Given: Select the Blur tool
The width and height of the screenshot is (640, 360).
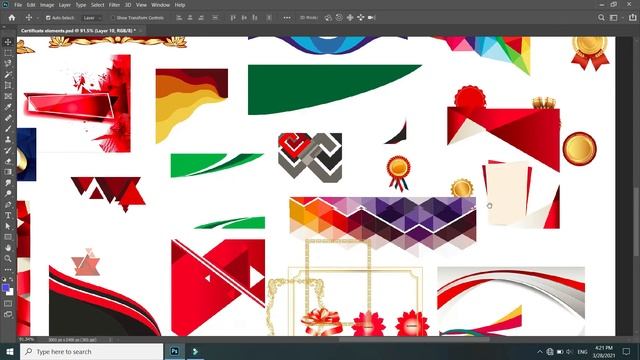Looking at the screenshot, I should (x=8, y=182).
